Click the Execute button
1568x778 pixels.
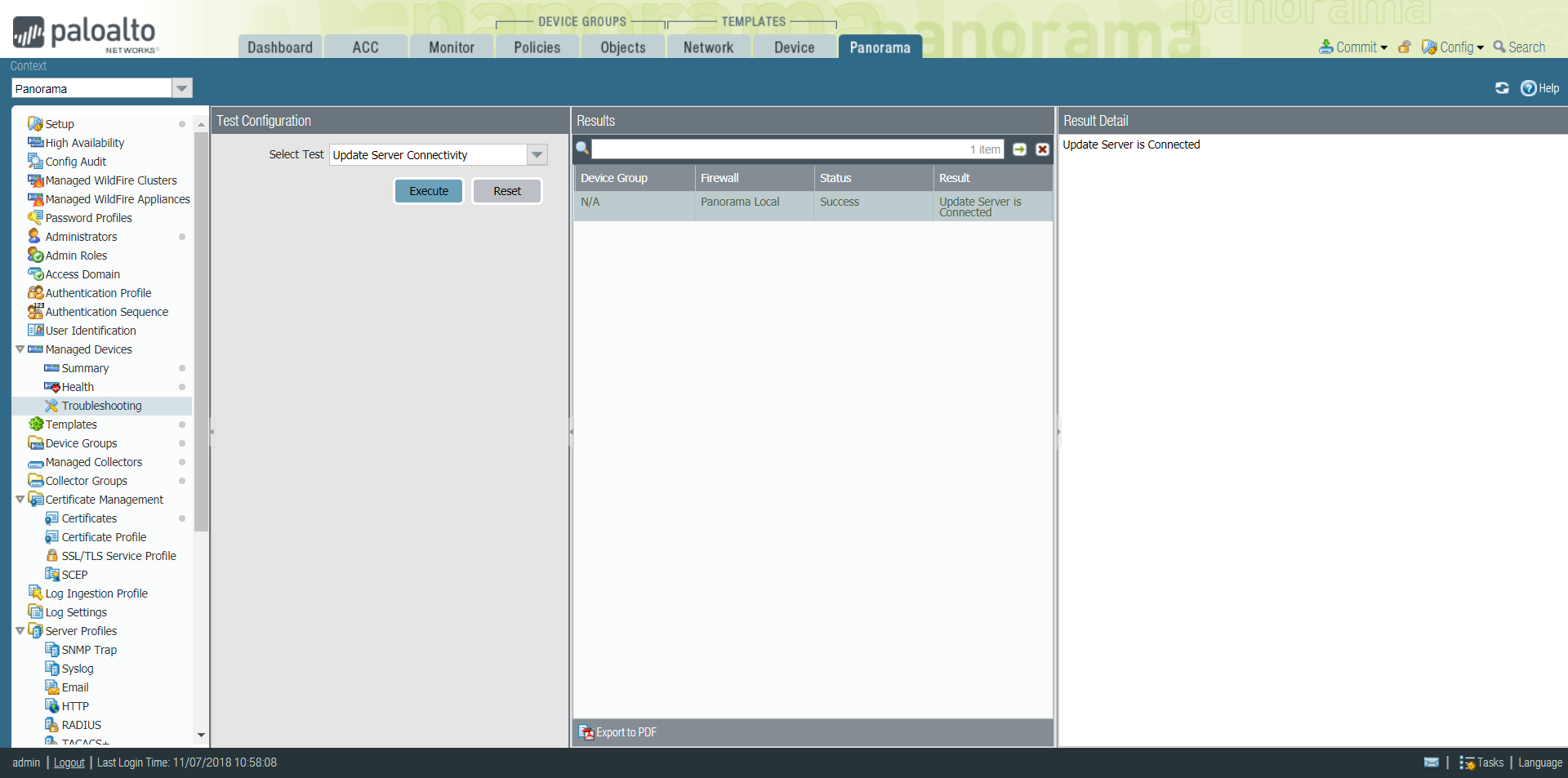coord(429,191)
